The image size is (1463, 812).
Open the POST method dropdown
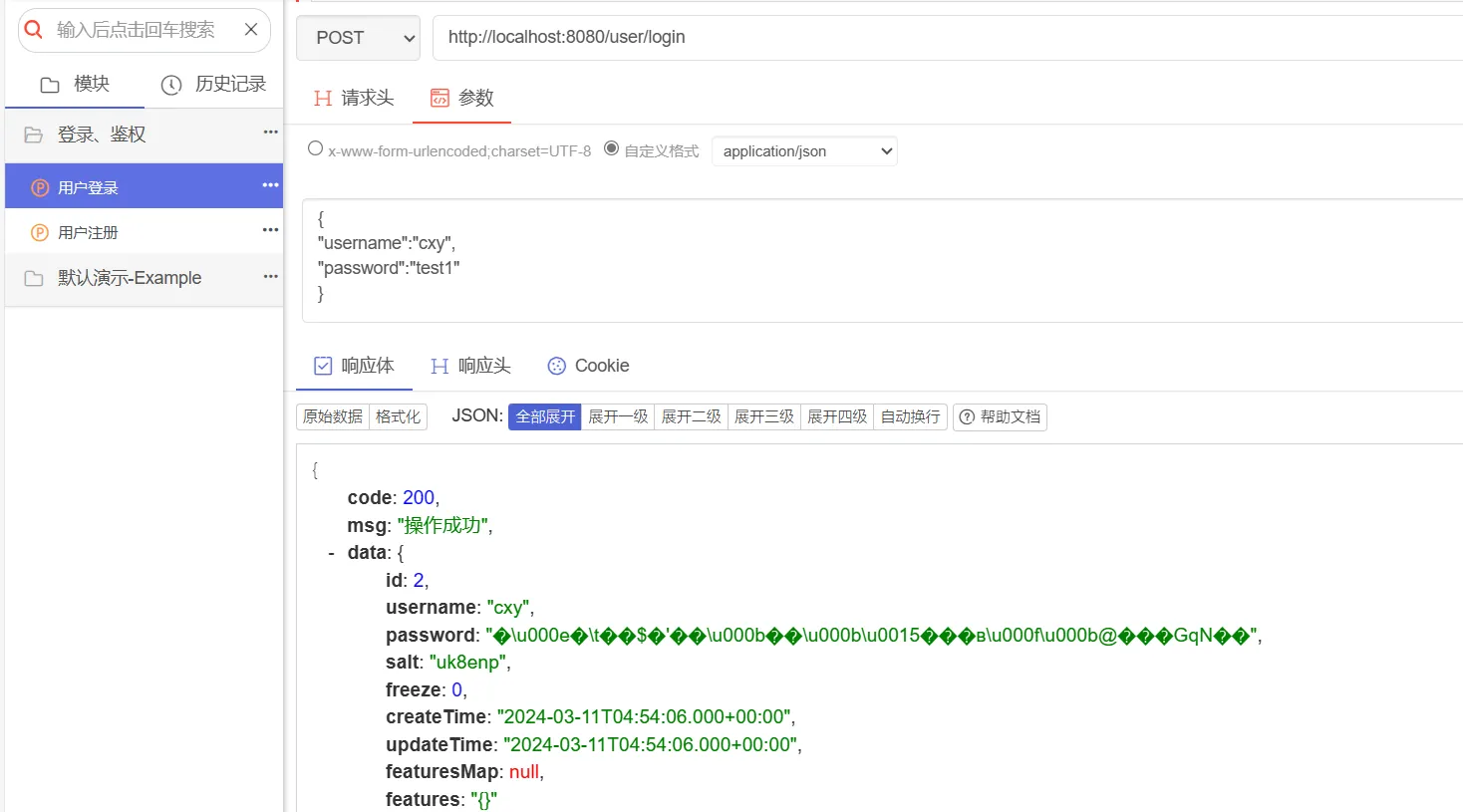tap(358, 38)
